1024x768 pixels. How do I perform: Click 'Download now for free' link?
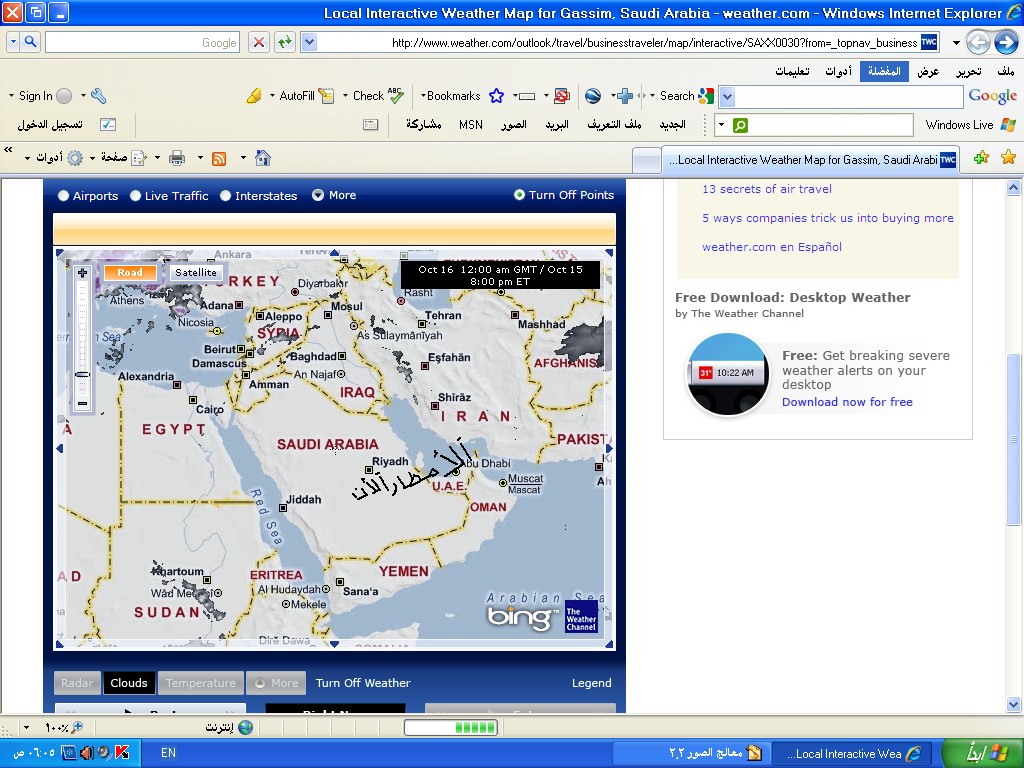pos(847,402)
